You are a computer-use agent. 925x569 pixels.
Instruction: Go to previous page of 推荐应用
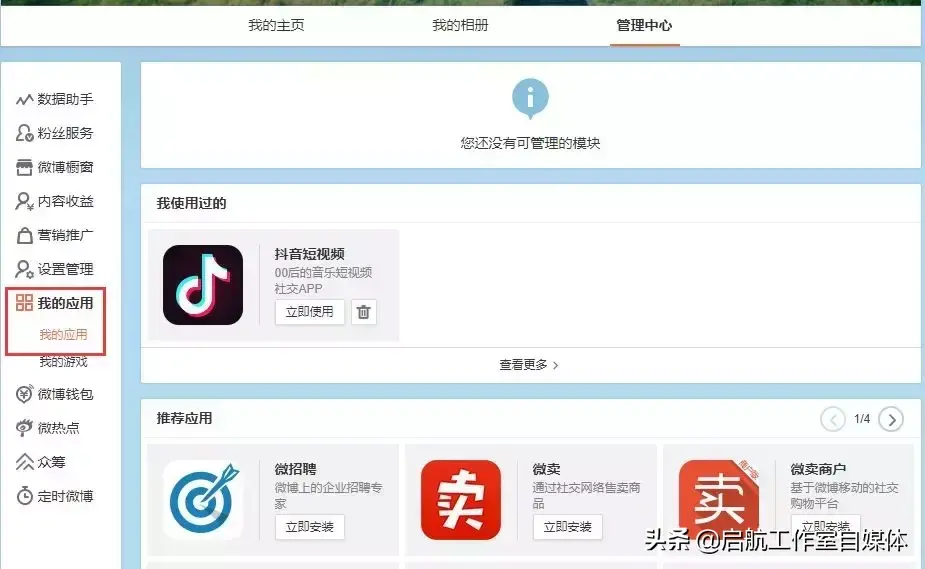click(x=832, y=419)
